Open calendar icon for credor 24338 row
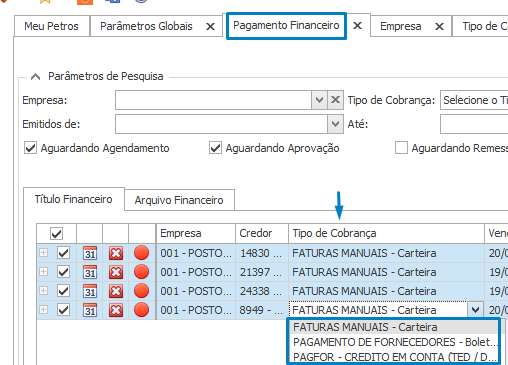The width and height of the screenshot is (508, 365). (90, 291)
